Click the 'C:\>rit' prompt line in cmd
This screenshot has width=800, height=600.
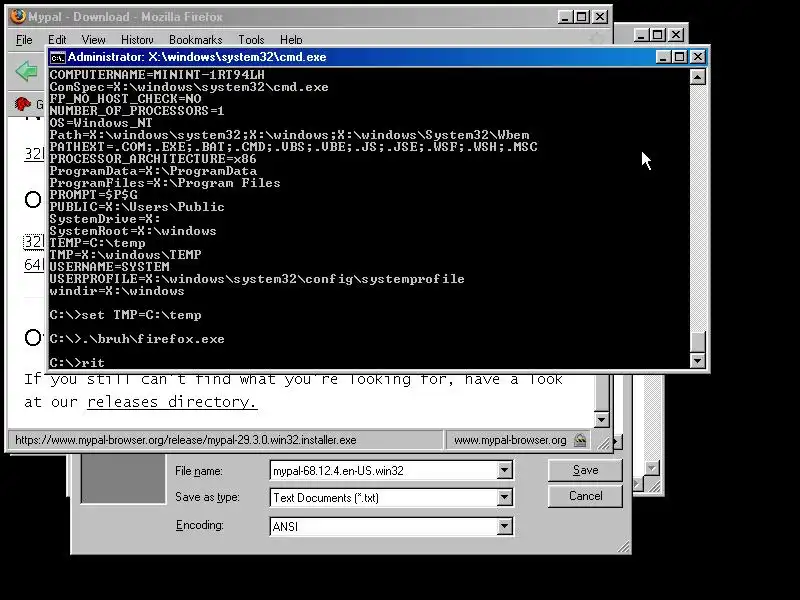pos(77,362)
